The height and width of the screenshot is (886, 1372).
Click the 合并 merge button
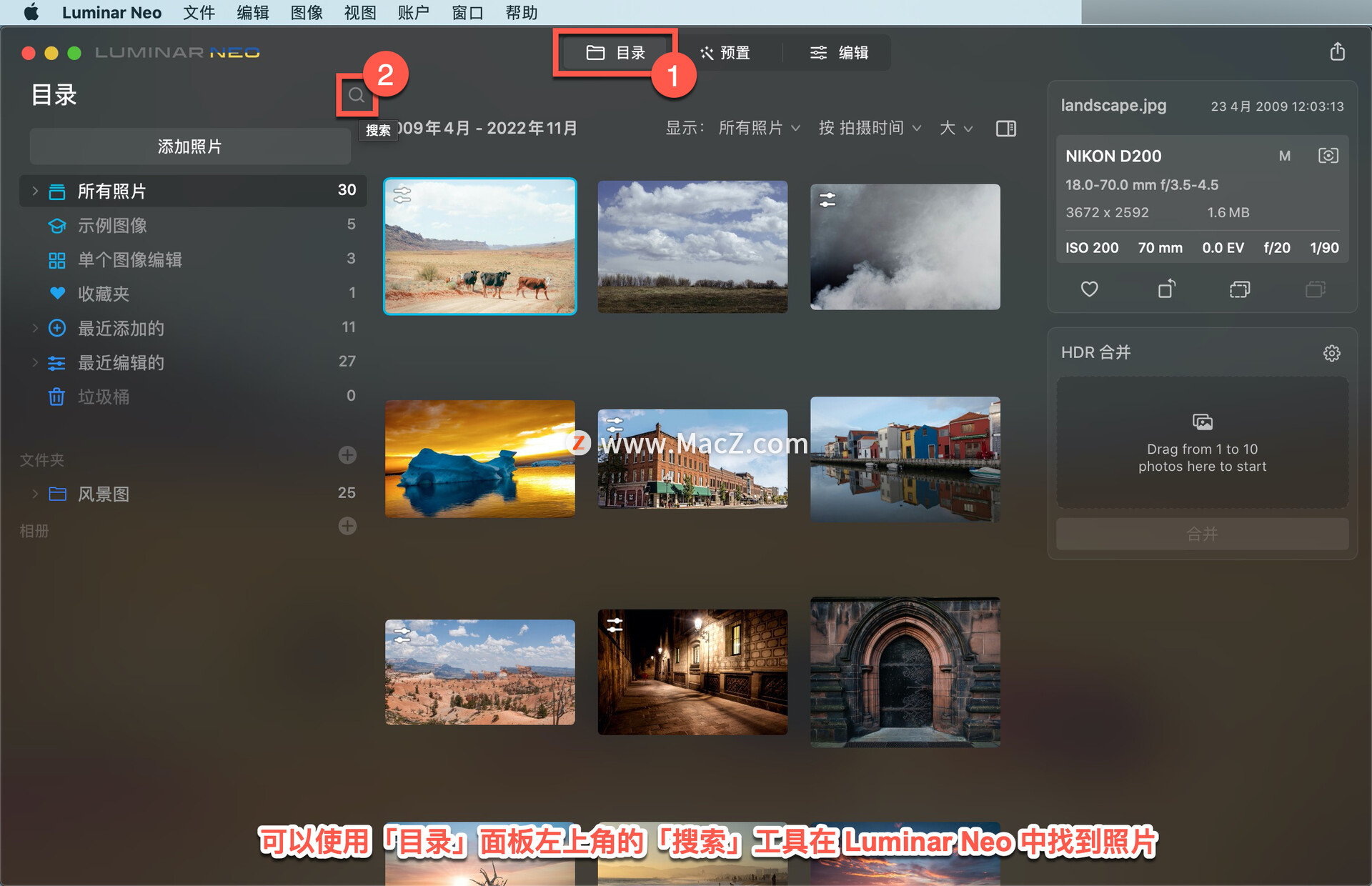pos(1202,534)
